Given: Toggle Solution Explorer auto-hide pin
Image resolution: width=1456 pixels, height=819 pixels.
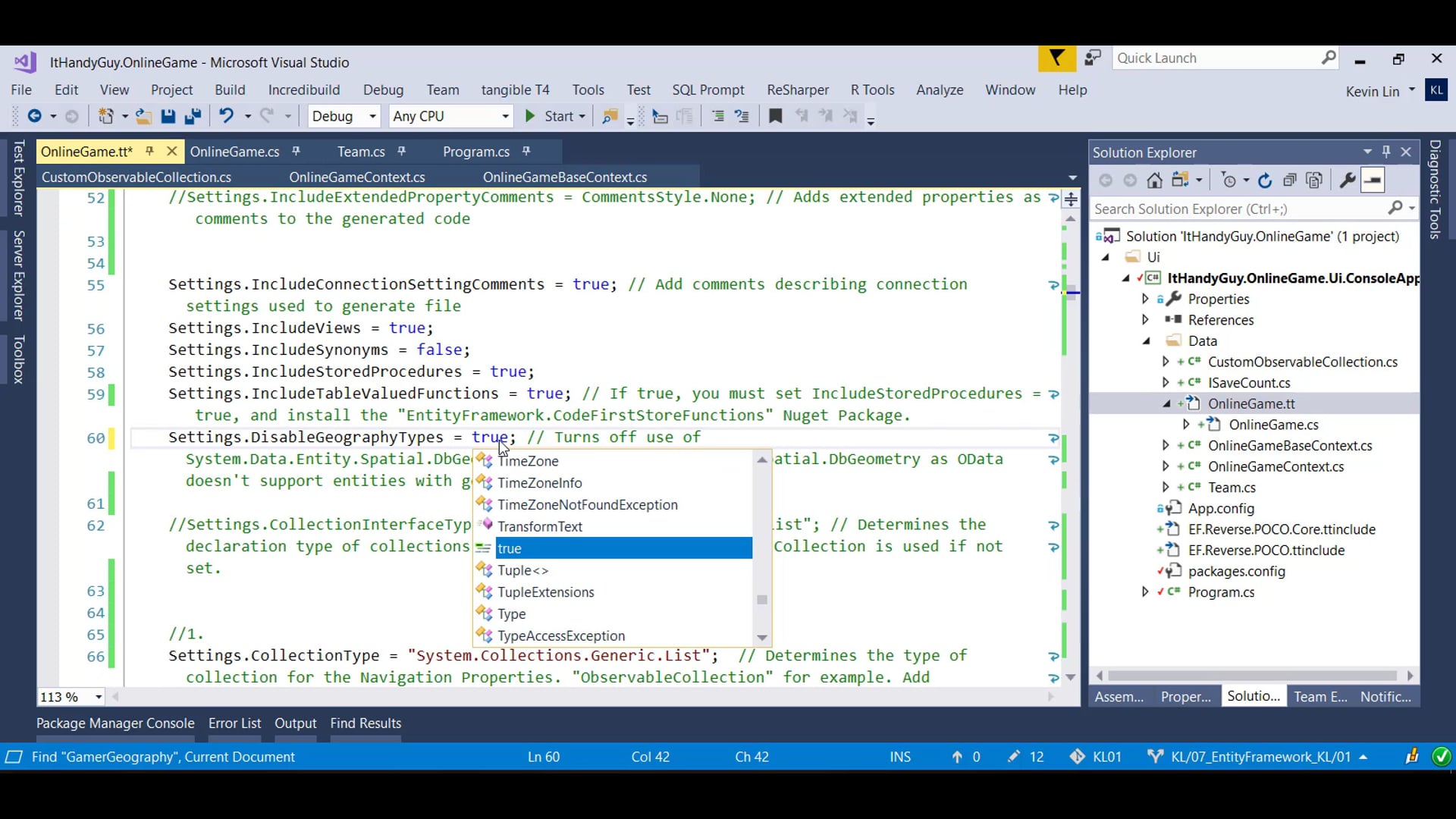Looking at the screenshot, I should pos(1386,152).
